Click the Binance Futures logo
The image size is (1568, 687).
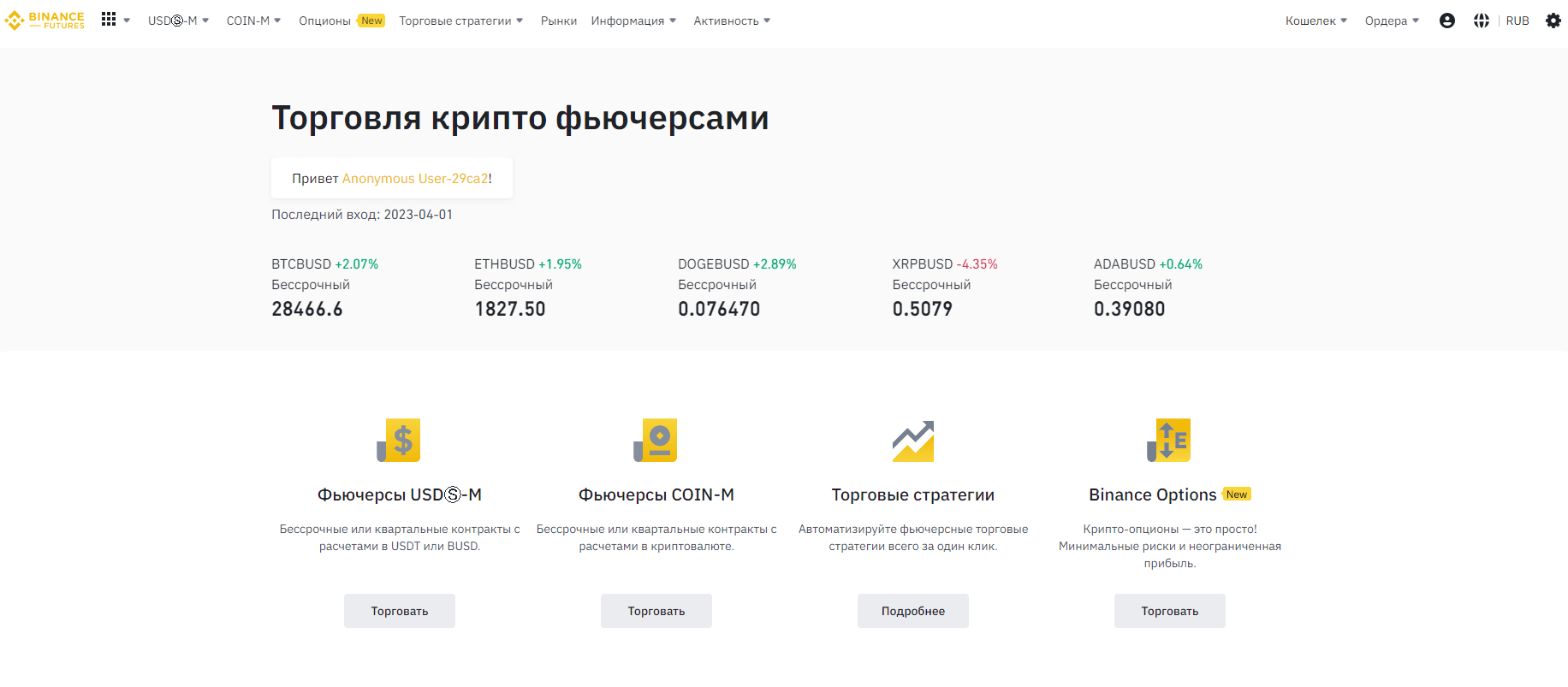45,21
